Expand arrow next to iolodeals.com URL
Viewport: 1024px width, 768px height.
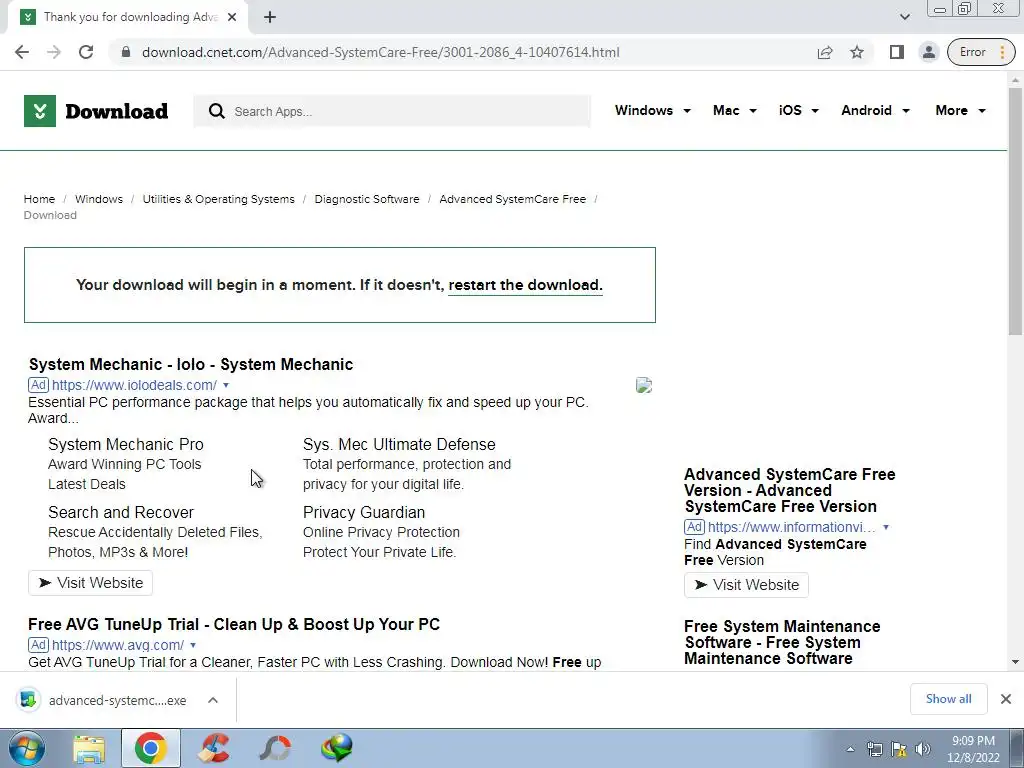point(226,385)
